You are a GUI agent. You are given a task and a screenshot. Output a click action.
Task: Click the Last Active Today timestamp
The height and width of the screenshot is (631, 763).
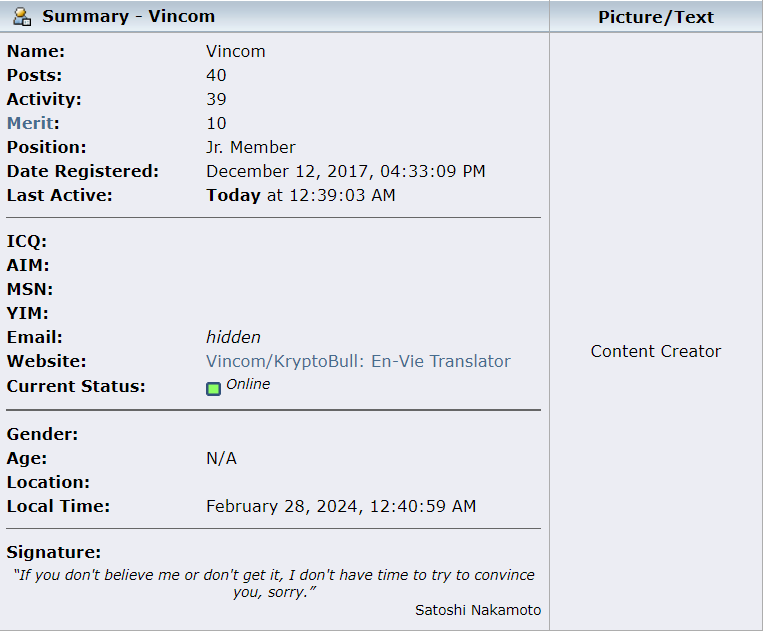pos(301,196)
